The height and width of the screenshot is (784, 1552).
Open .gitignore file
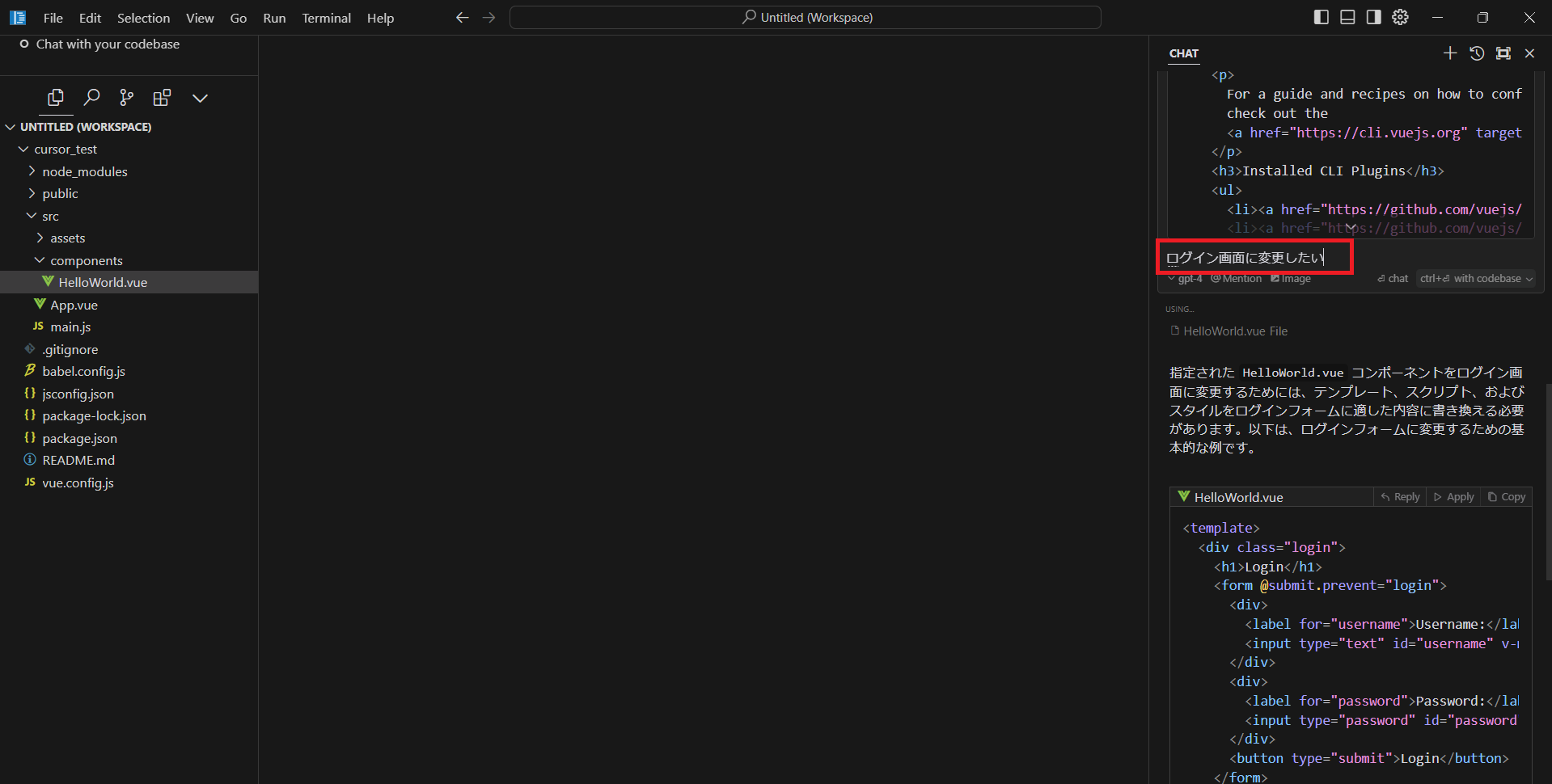pyautogui.click(x=129, y=349)
